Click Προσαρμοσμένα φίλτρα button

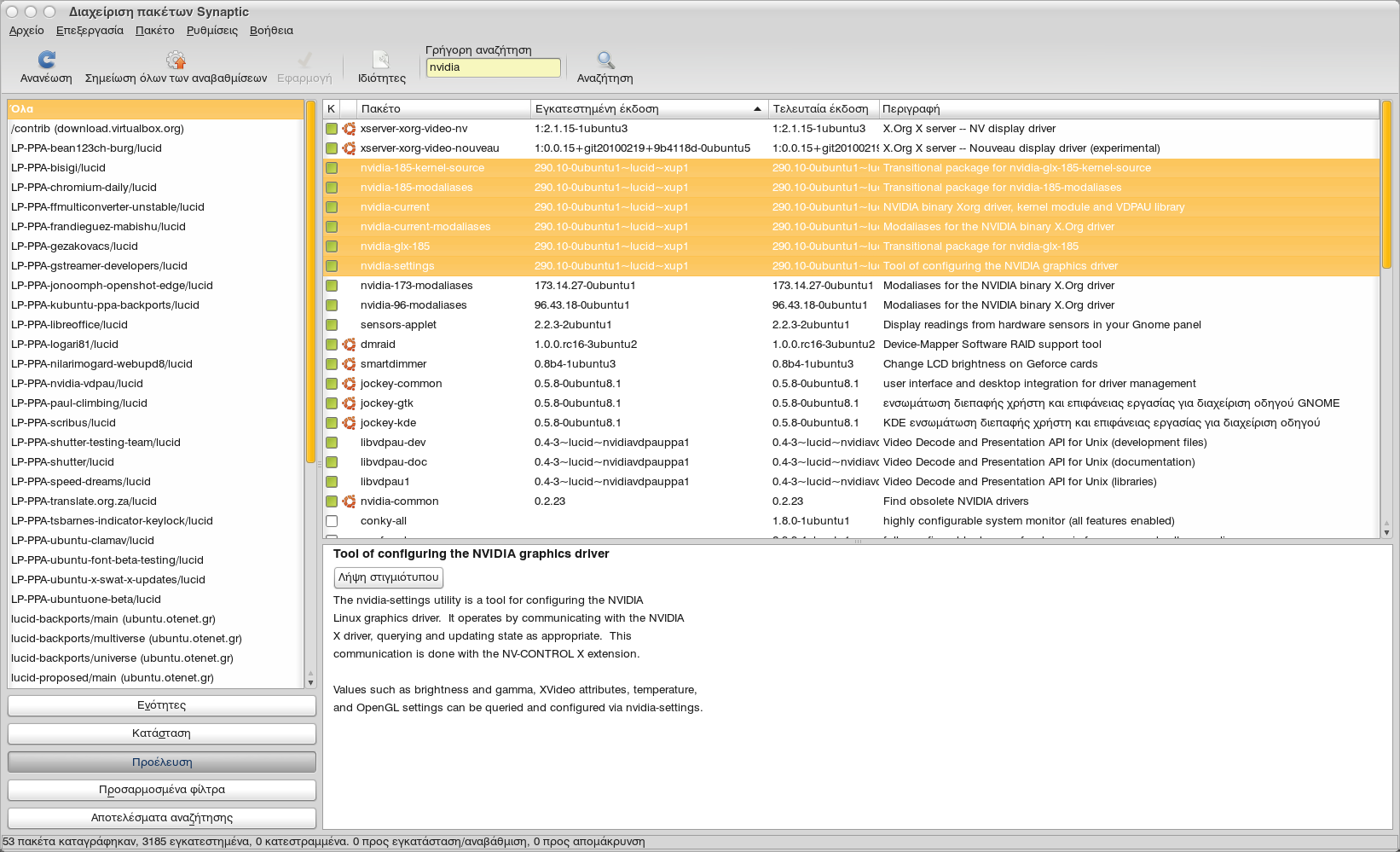point(162,790)
